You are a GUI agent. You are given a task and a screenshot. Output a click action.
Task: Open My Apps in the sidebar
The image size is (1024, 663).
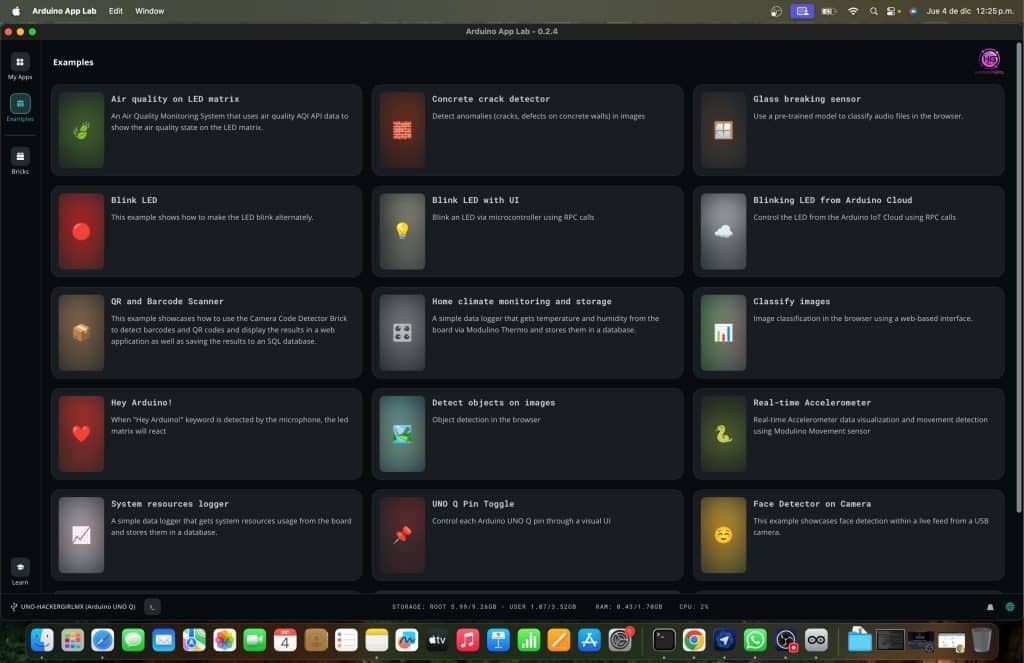pyautogui.click(x=20, y=66)
